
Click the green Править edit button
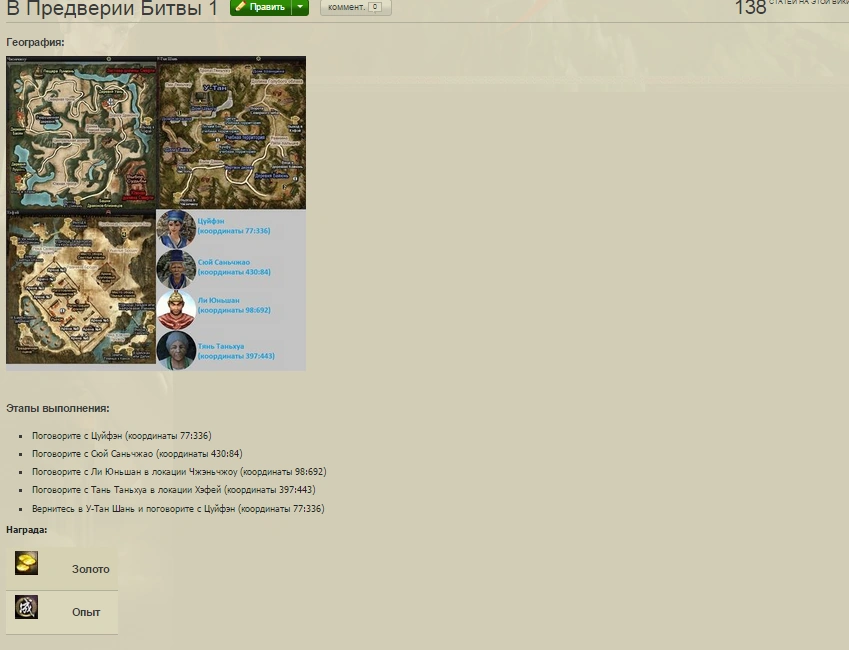click(261, 7)
